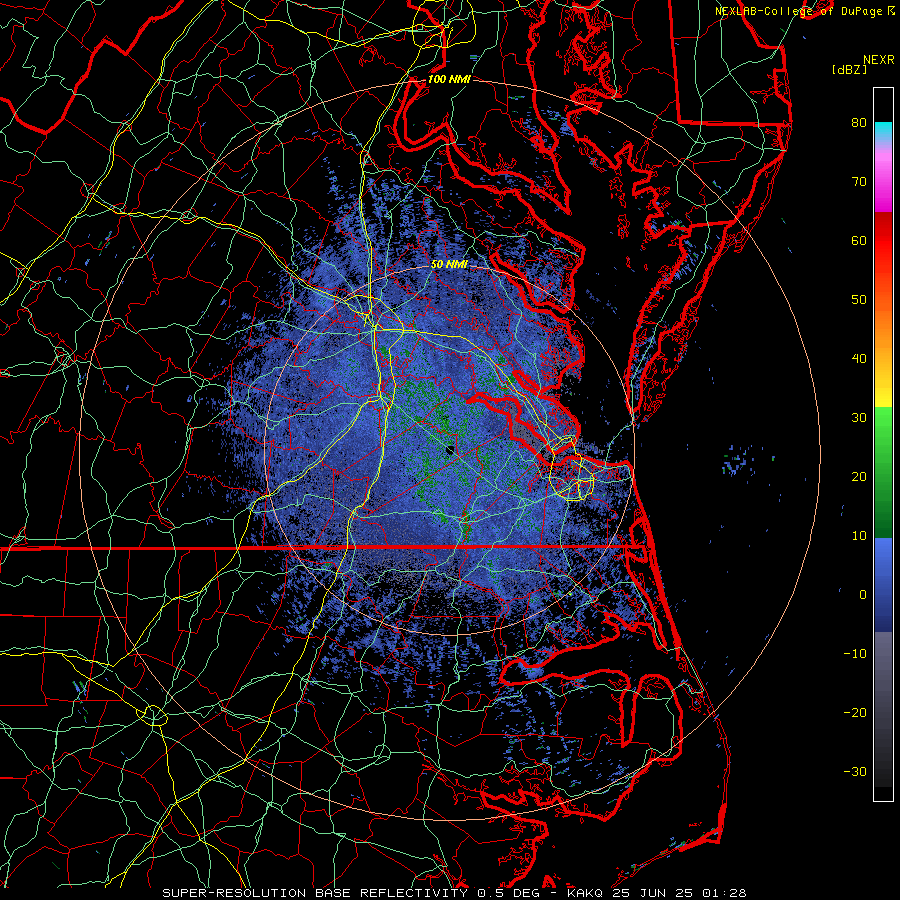The height and width of the screenshot is (900, 900).
Task: Click the KAKQ station identifier in caption
Action: pos(585,893)
